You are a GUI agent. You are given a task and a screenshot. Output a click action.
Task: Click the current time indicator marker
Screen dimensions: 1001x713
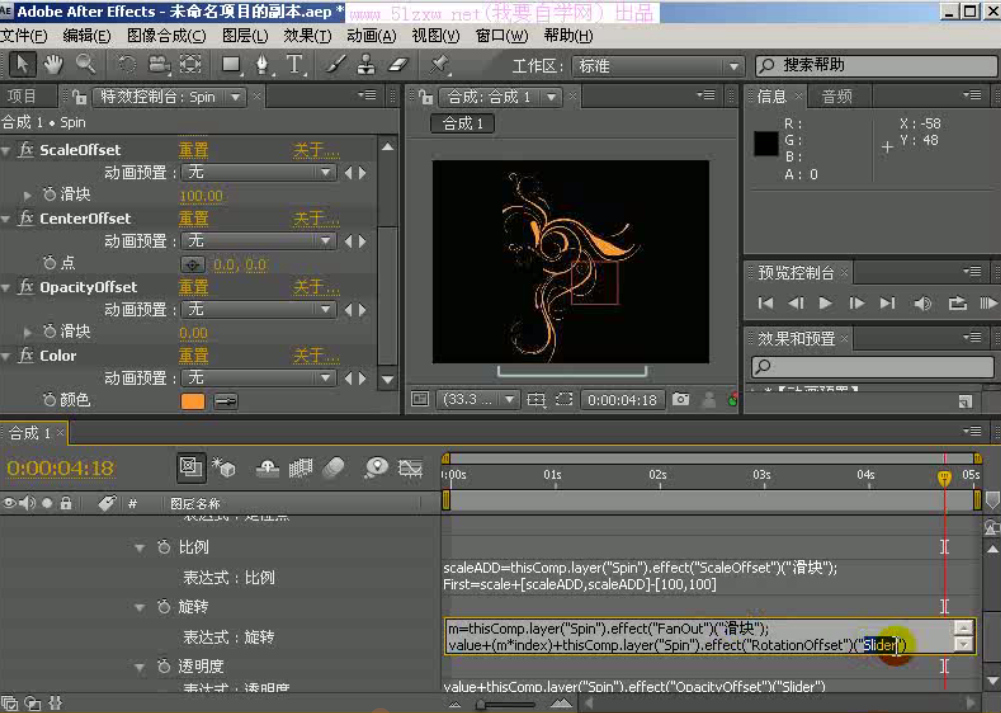[x=944, y=478]
